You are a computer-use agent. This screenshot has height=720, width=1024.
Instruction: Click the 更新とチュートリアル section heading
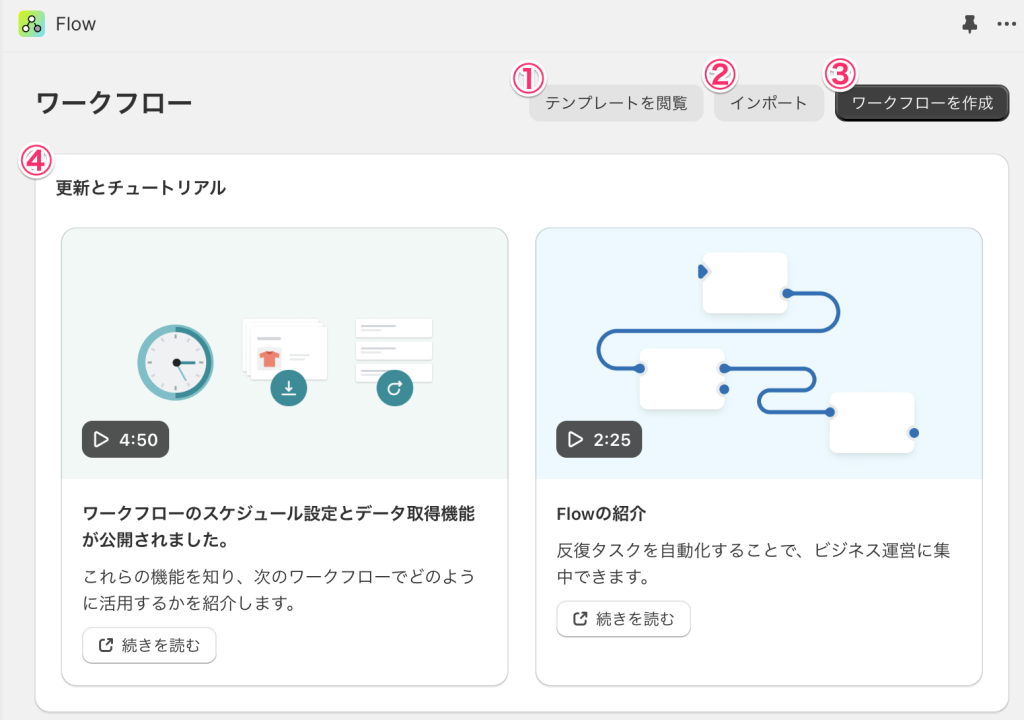[x=141, y=187]
